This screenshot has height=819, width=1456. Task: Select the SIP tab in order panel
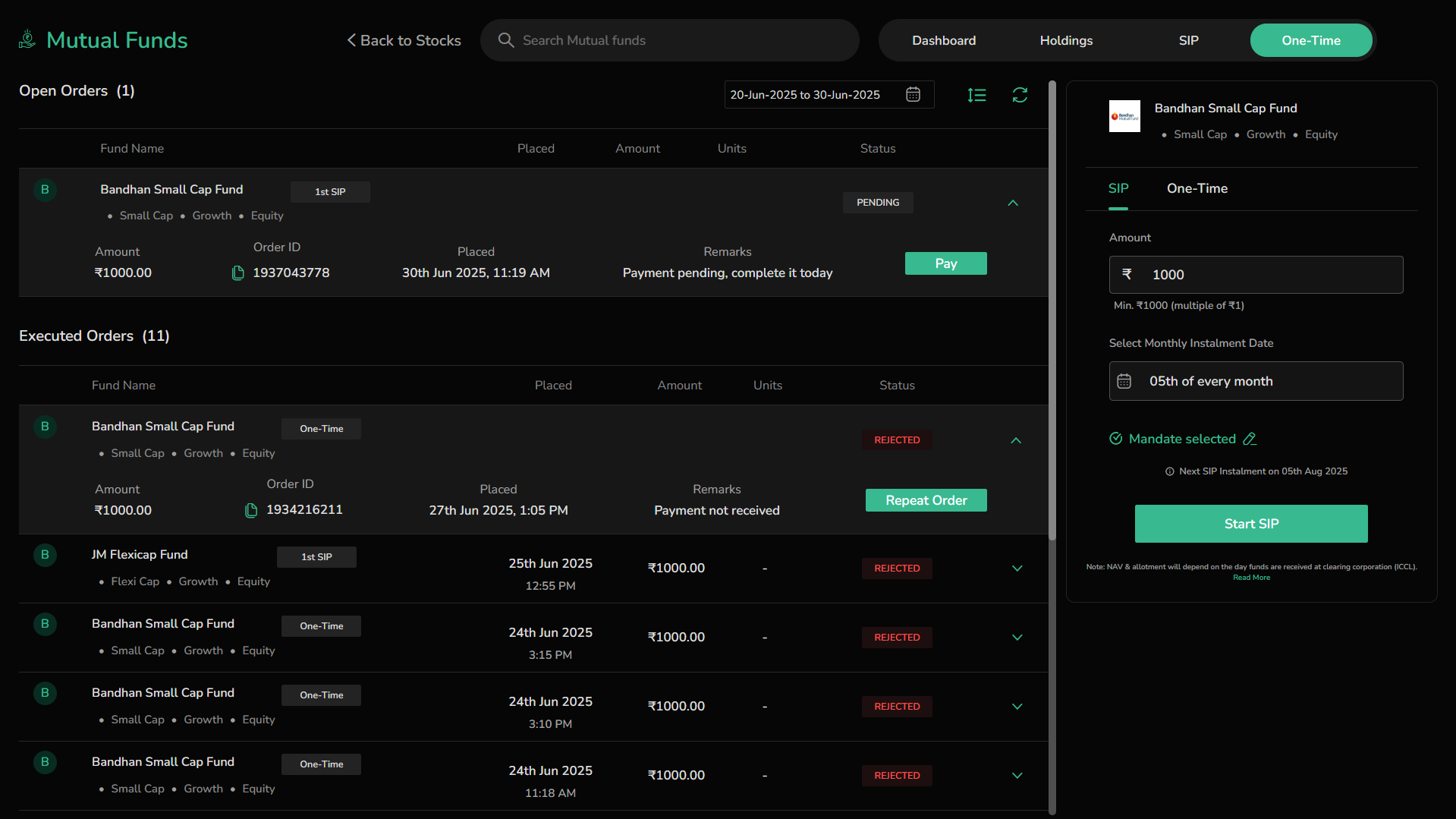point(1118,188)
